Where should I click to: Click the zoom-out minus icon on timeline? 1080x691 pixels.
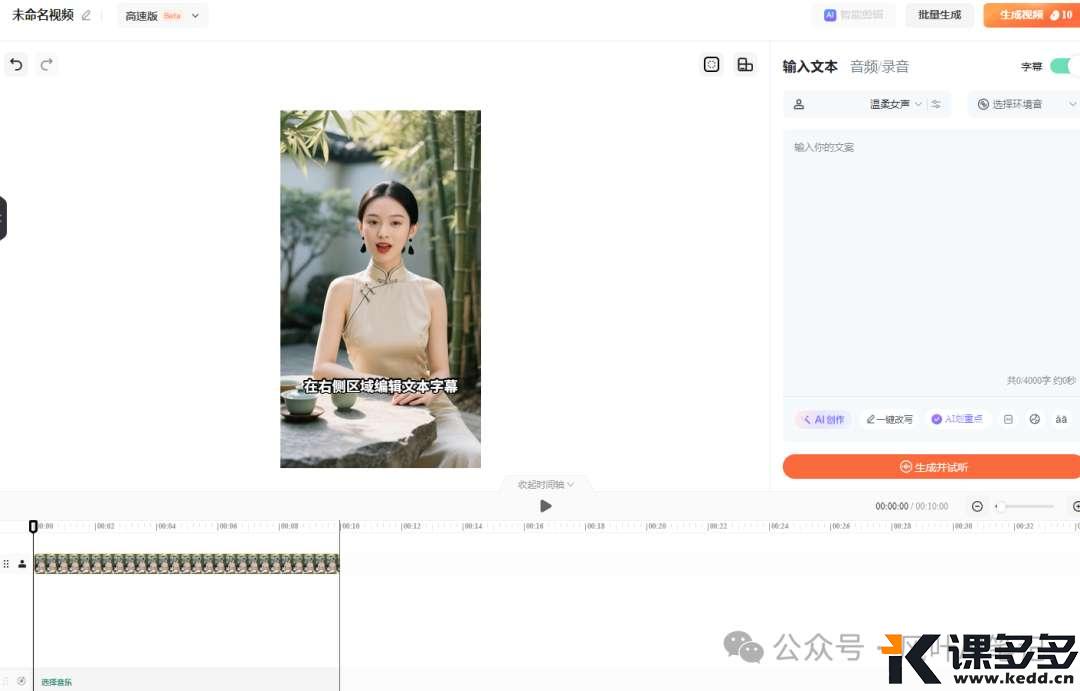pyautogui.click(x=977, y=507)
